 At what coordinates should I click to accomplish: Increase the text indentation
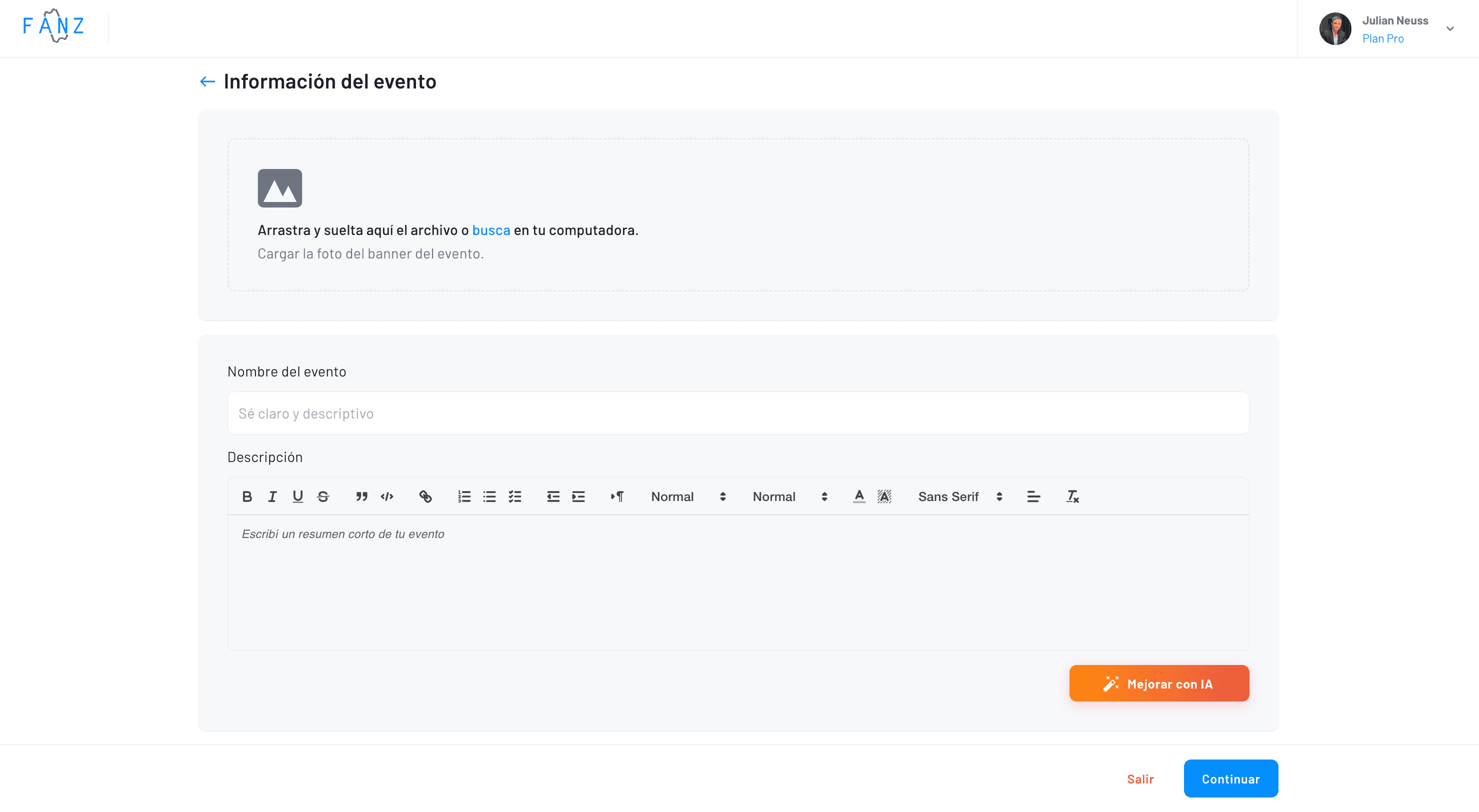point(578,496)
